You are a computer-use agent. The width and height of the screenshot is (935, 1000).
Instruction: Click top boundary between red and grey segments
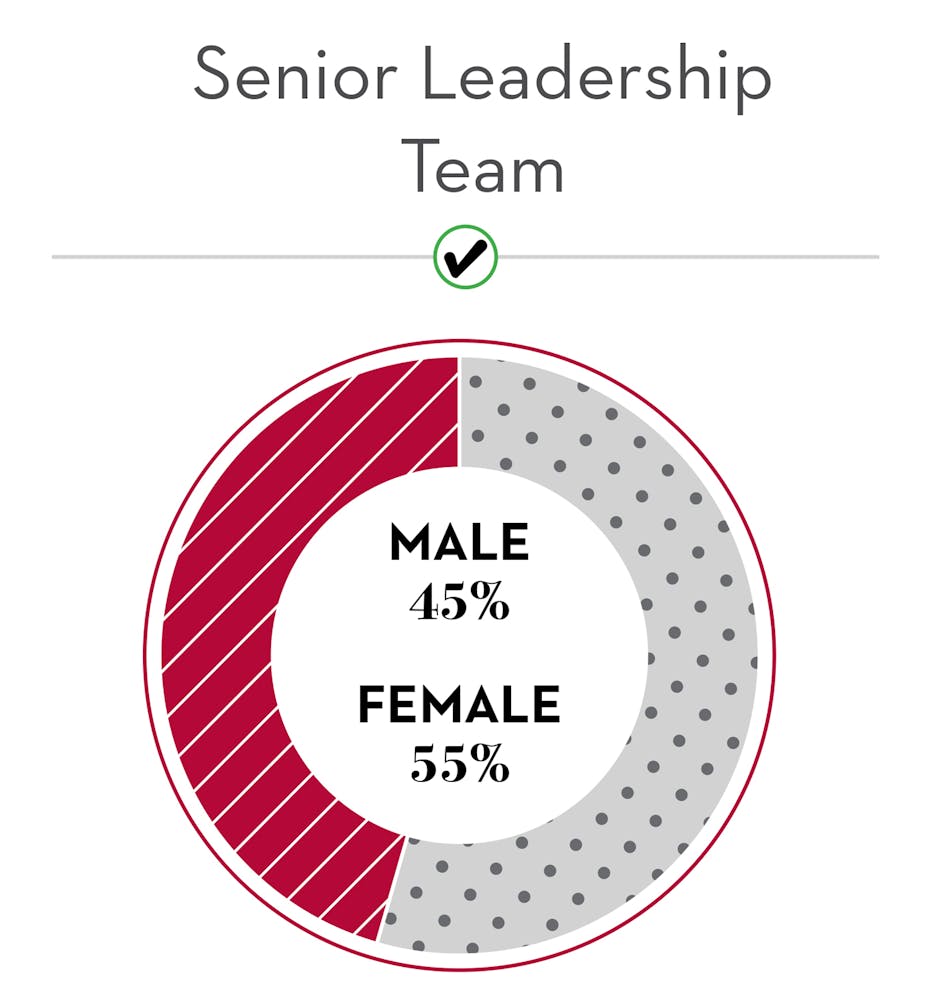[x=459, y=413]
